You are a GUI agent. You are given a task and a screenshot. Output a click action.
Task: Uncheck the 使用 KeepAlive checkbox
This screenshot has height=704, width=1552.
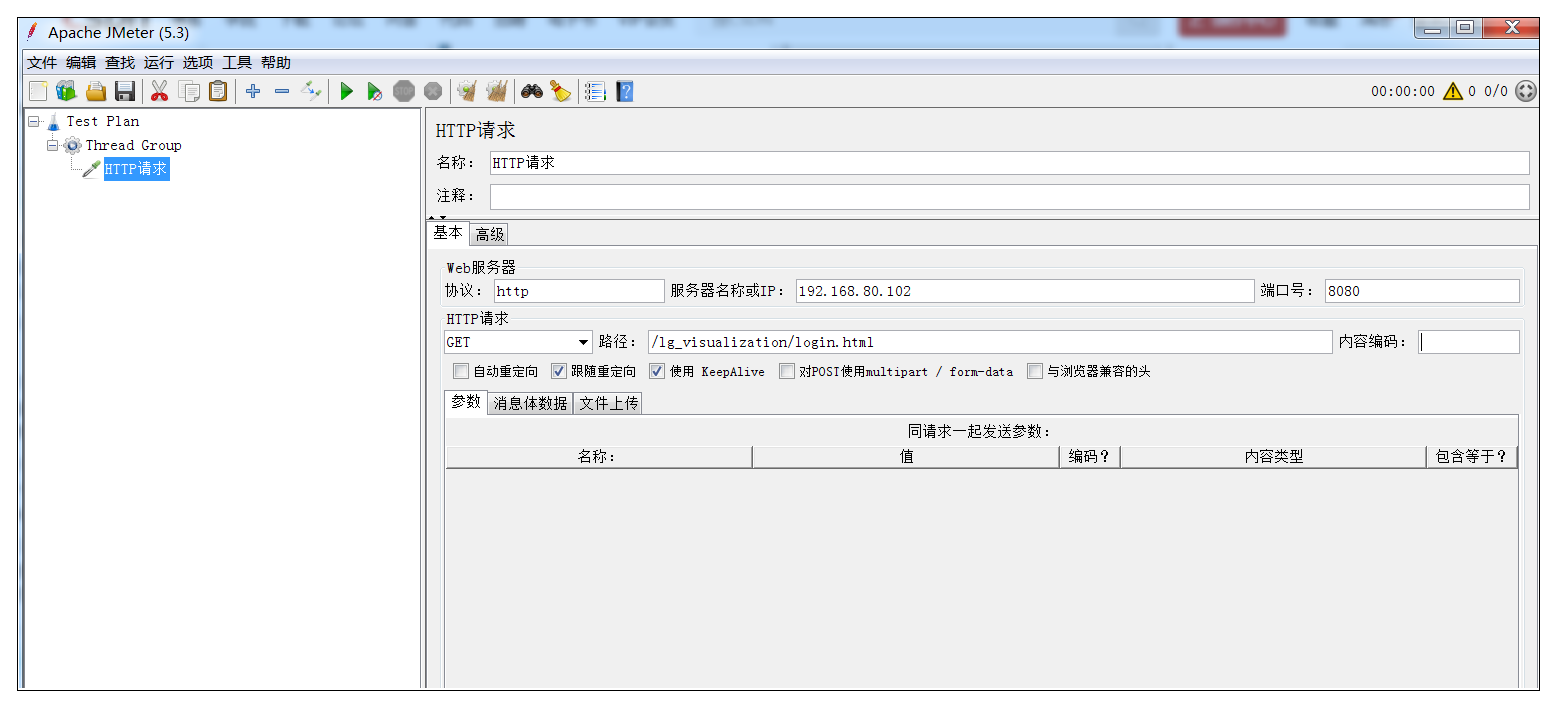pos(657,371)
